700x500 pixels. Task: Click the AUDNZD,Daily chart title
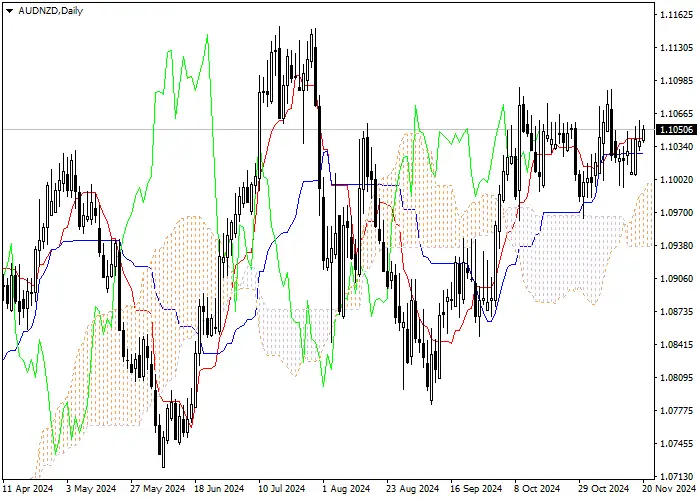50,11
